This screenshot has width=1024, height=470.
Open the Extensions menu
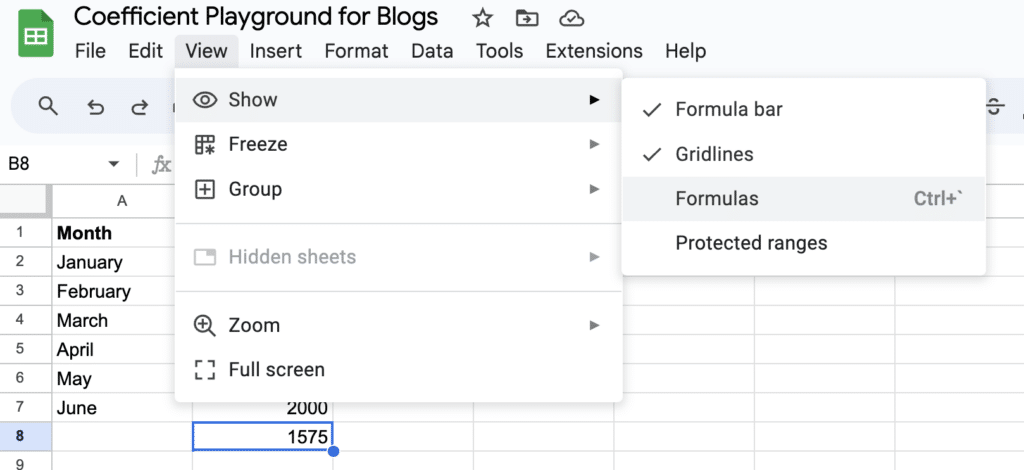(594, 51)
